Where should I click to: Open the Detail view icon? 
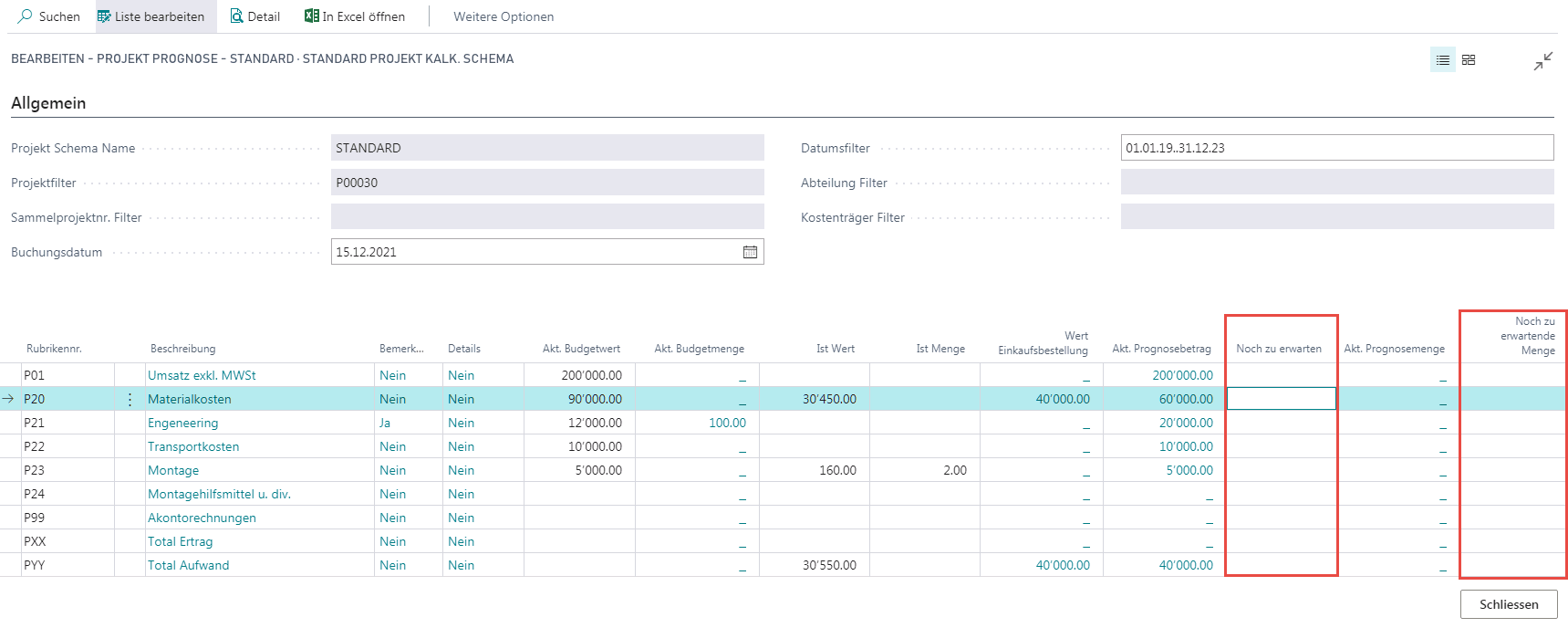[236, 16]
